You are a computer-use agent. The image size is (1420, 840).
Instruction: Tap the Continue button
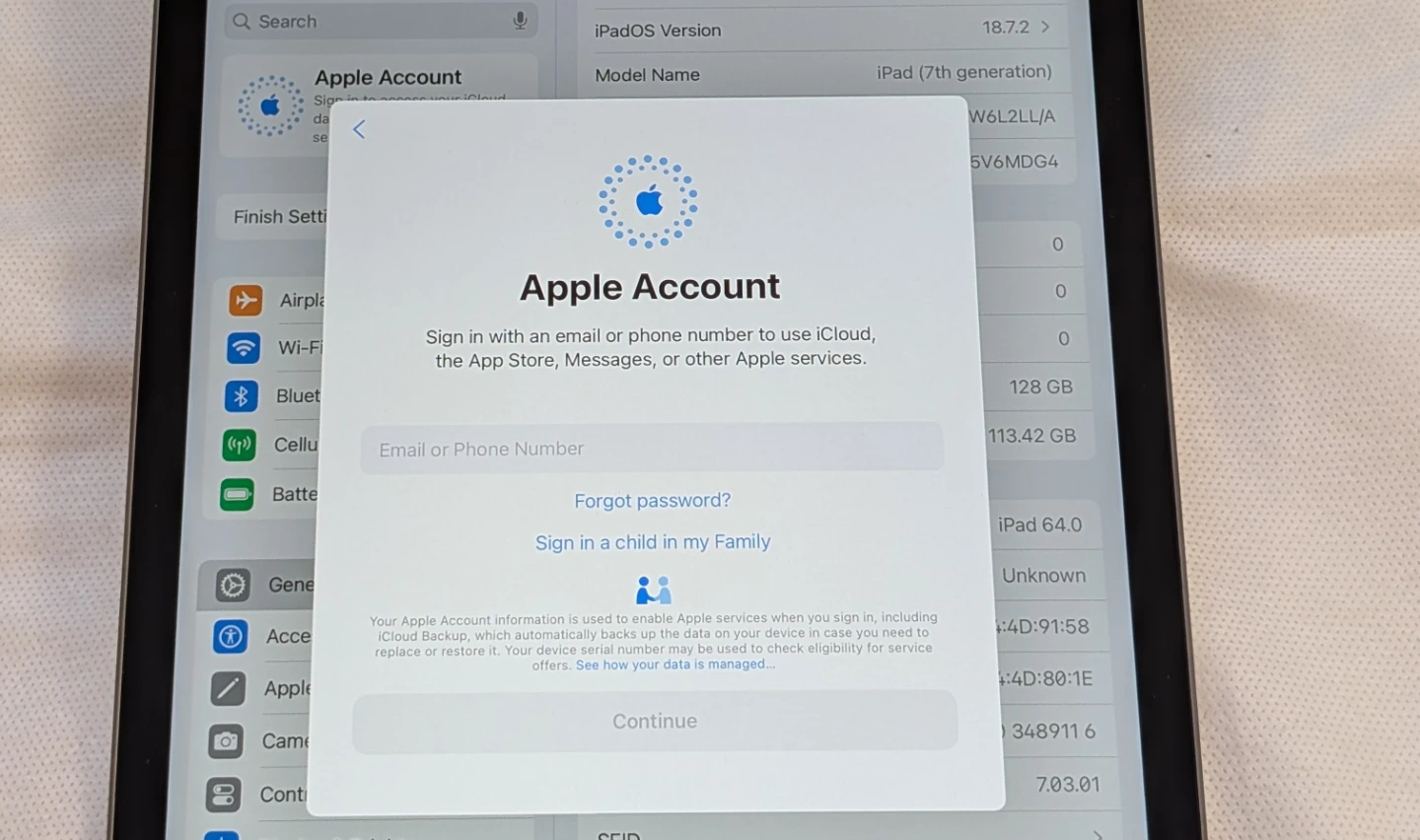(x=655, y=722)
